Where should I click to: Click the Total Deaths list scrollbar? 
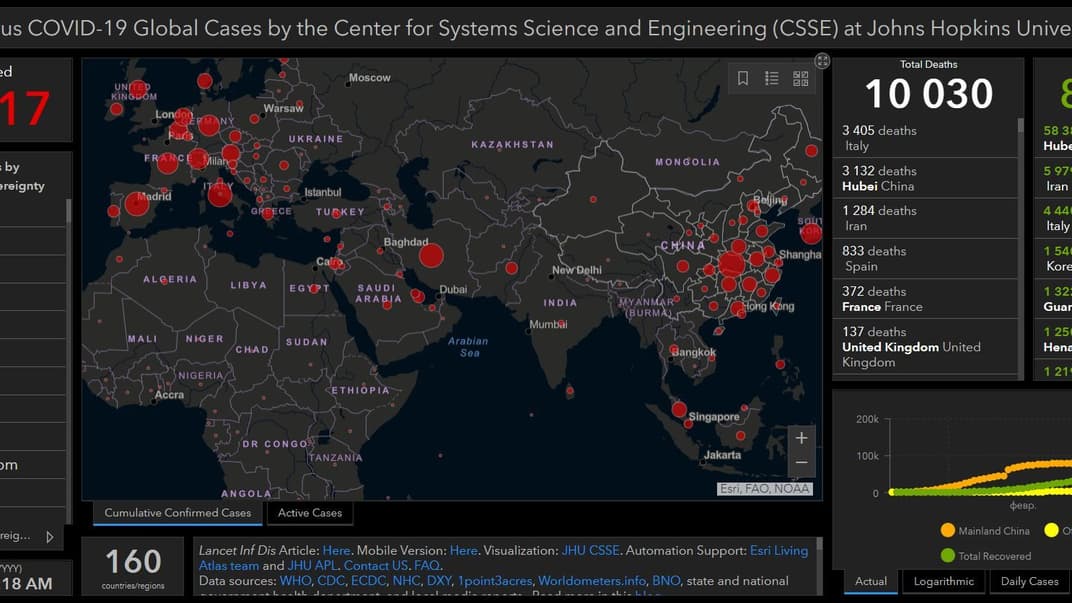point(1021,200)
